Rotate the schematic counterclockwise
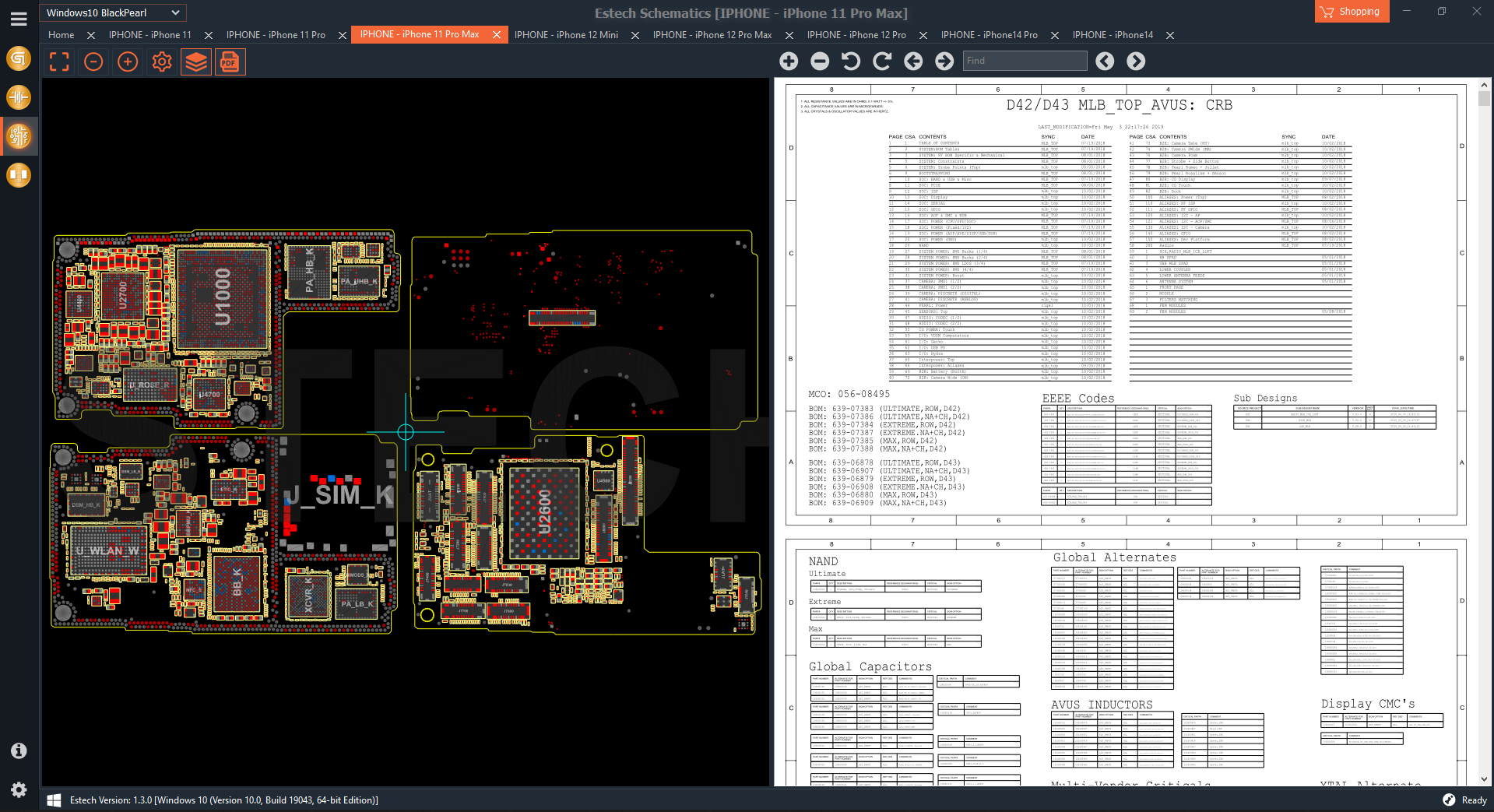 click(851, 61)
